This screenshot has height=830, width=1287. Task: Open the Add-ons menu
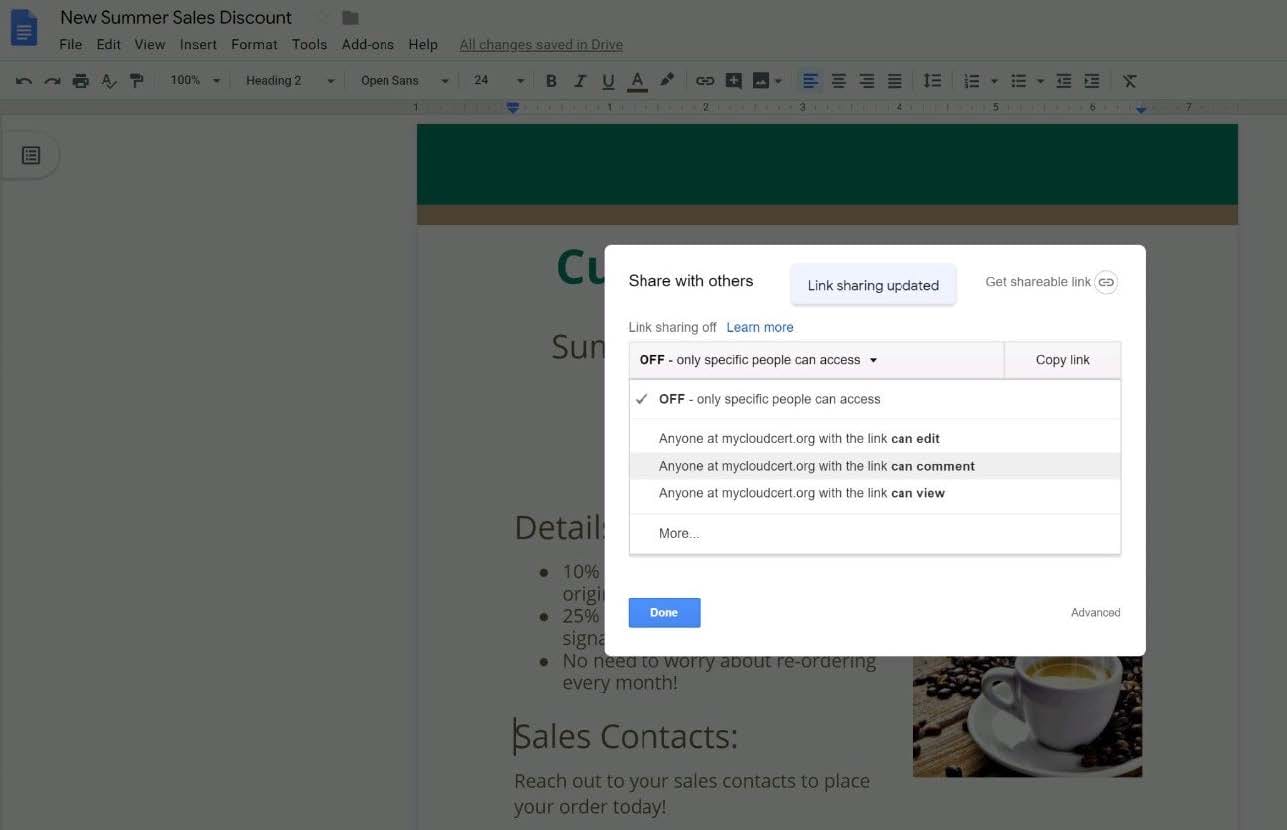(367, 44)
